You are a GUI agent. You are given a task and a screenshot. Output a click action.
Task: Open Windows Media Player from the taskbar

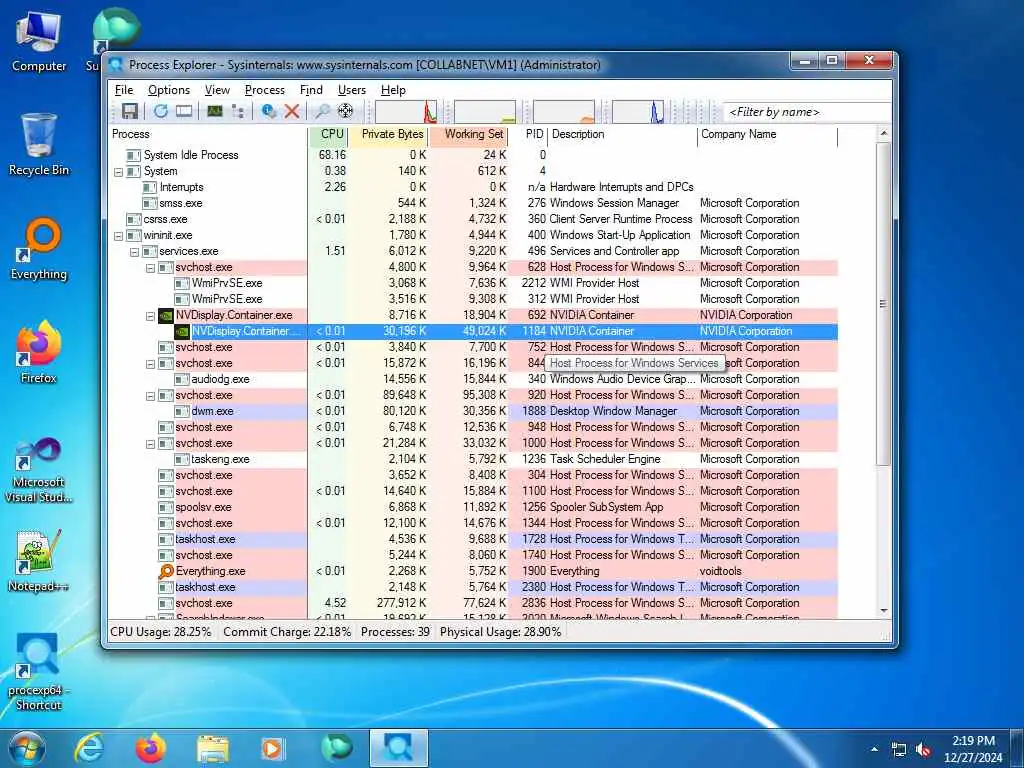click(x=273, y=748)
